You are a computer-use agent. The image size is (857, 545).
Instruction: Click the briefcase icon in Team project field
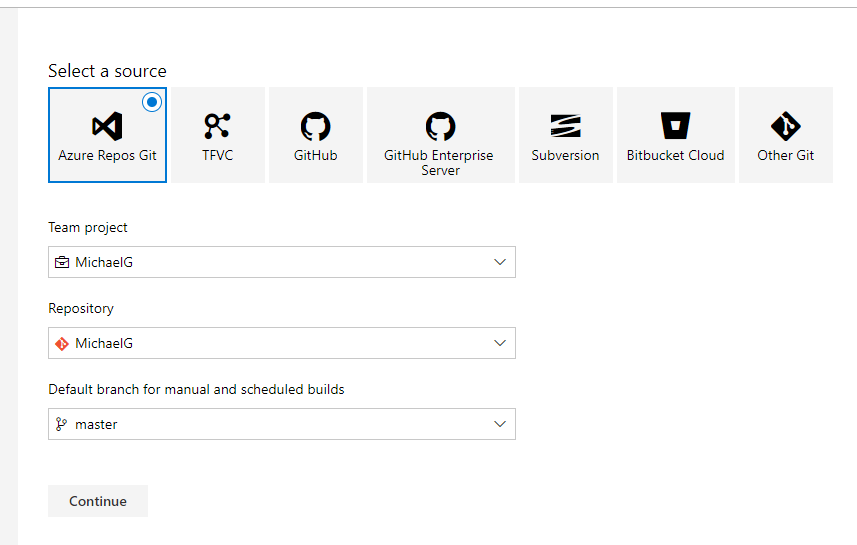(x=62, y=262)
